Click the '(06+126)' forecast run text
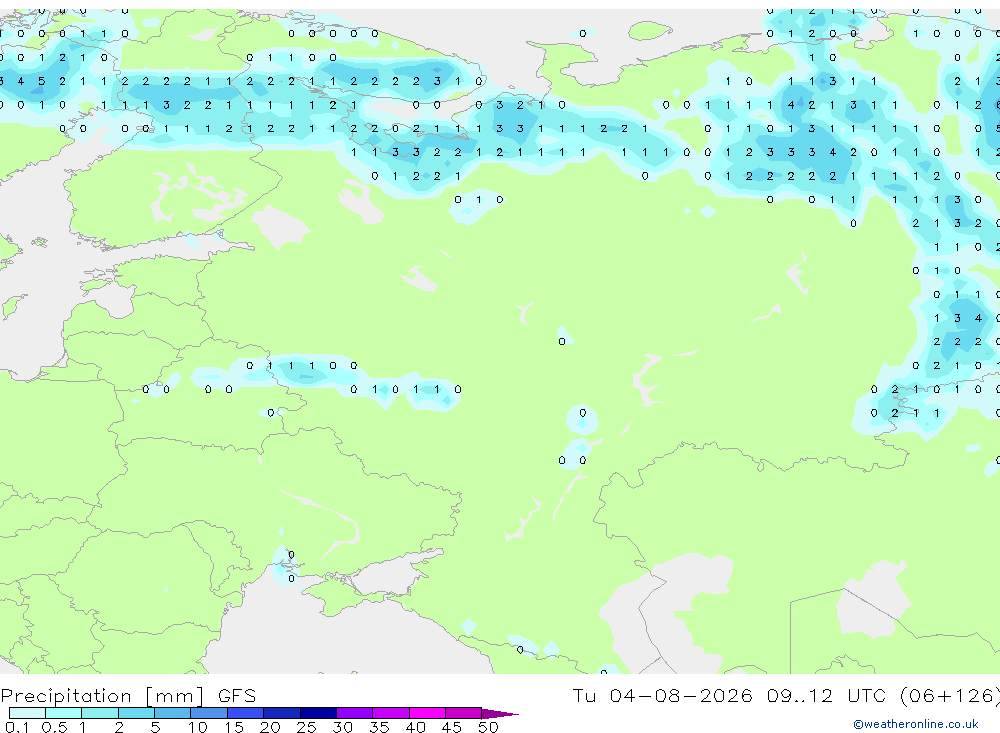This screenshot has width=1000, height=733. click(949, 695)
